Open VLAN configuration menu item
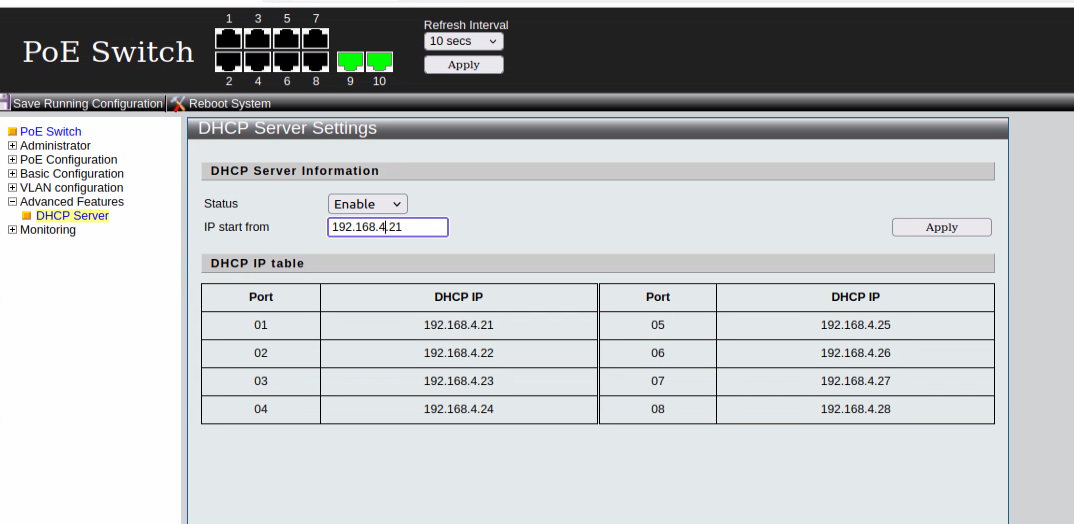The image size is (1074, 524). point(71,188)
